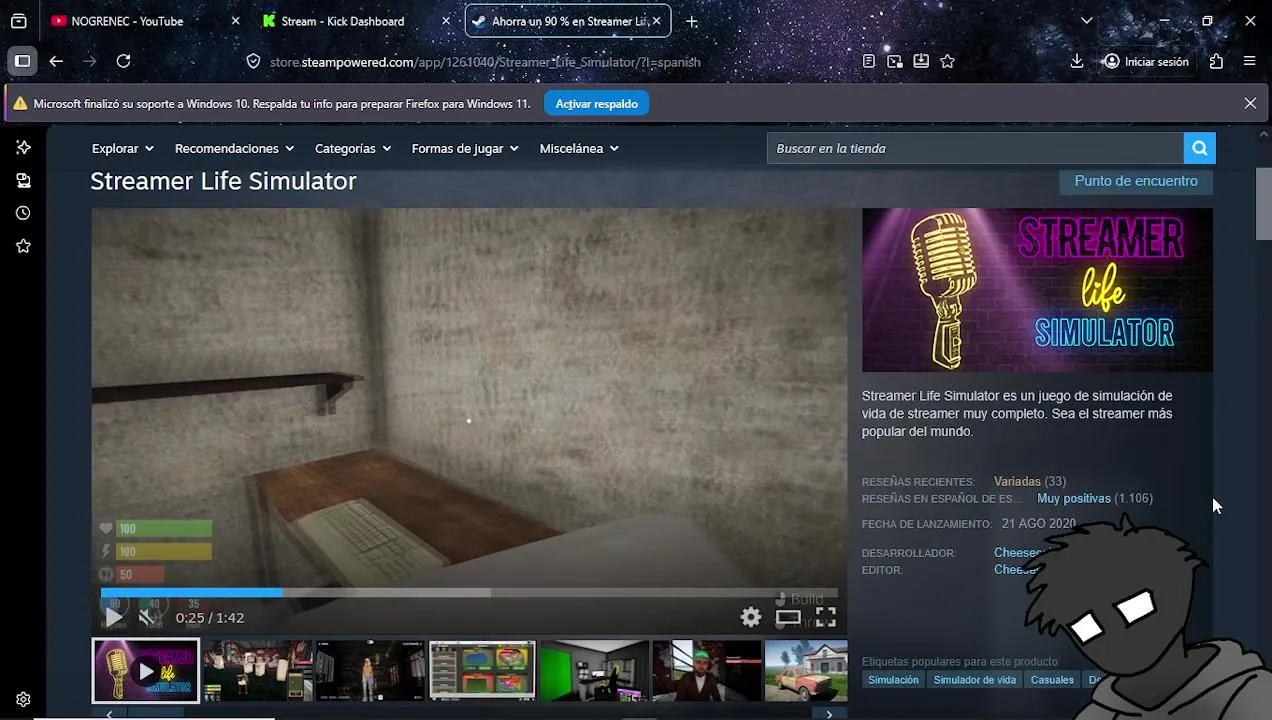This screenshot has width=1272, height=720.
Task: Click the Simulación tag
Action: [x=893, y=680]
